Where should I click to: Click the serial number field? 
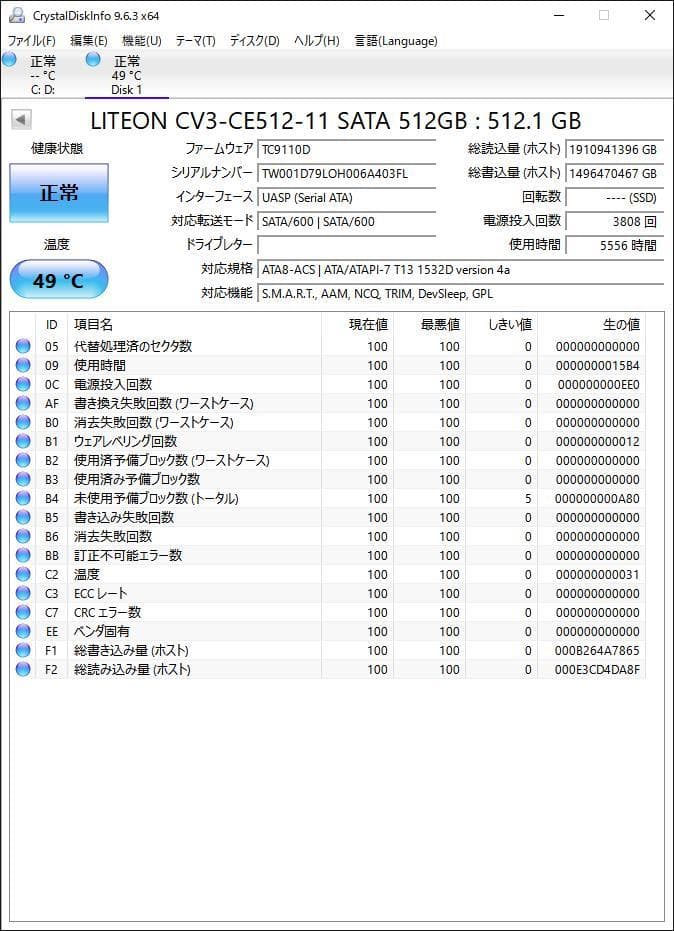[x=347, y=173]
